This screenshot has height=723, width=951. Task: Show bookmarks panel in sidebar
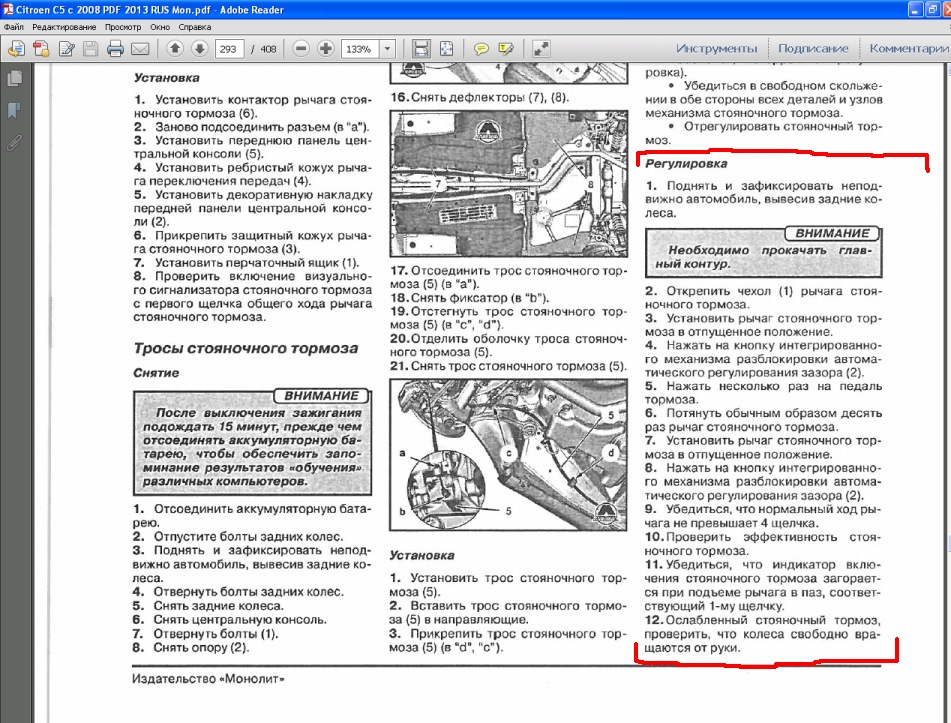pyautogui.click(x=15, y=110)
